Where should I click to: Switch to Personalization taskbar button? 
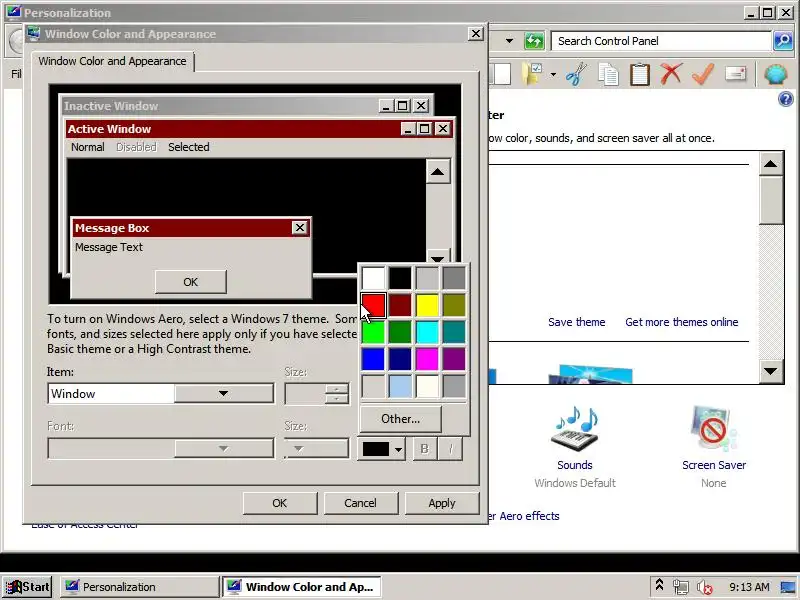pyautogui.click(x=139, y=587)
